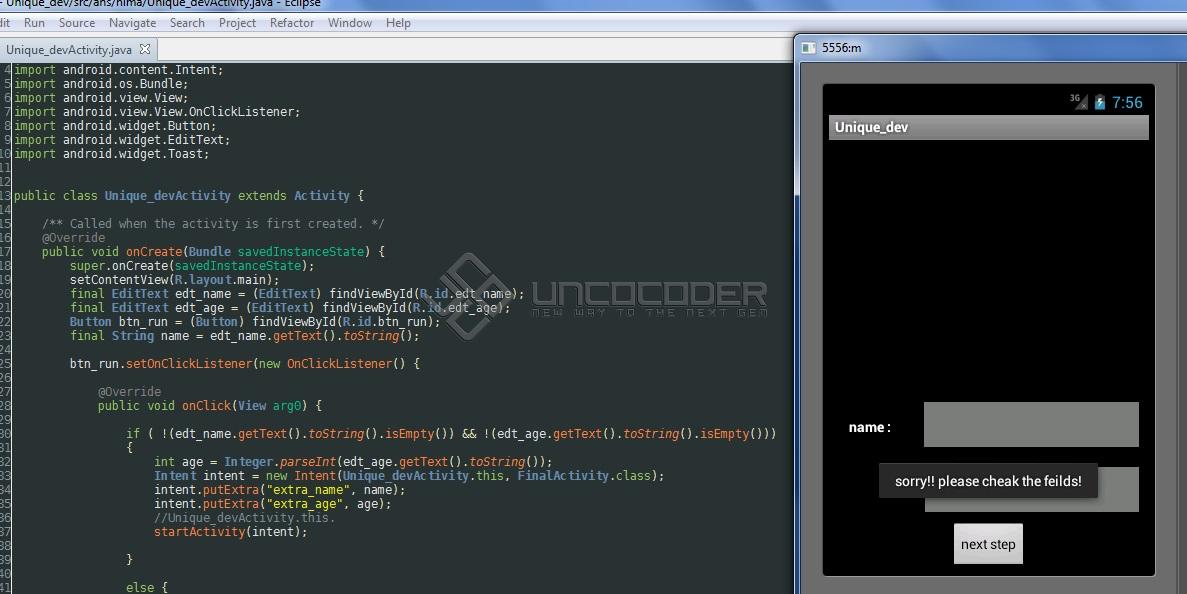The image size is (1187, 594).
Task: Open the Navigate menu
Action: click(x=132, y=23)
